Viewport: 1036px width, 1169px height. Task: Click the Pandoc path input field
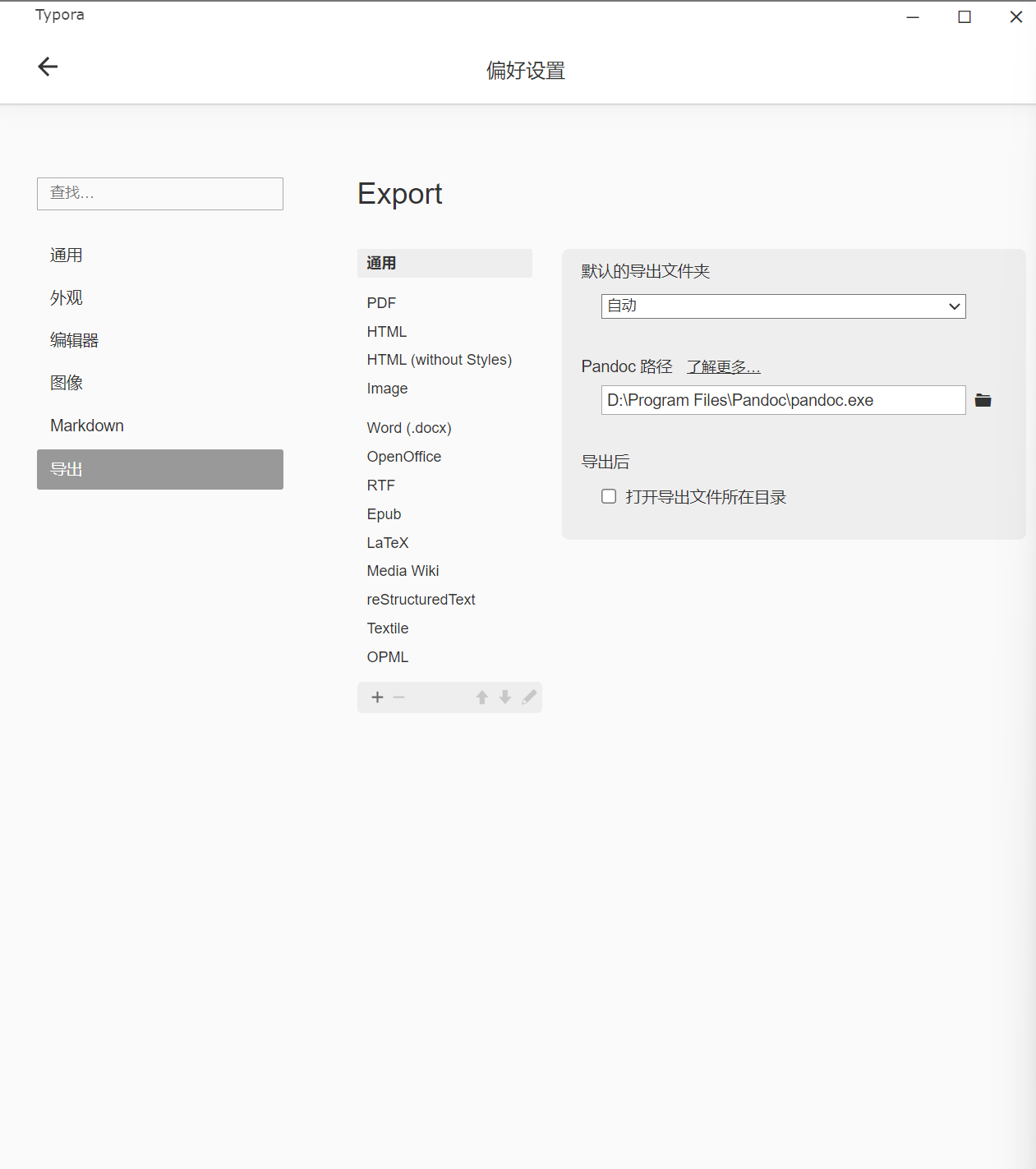tap(783, 400)
